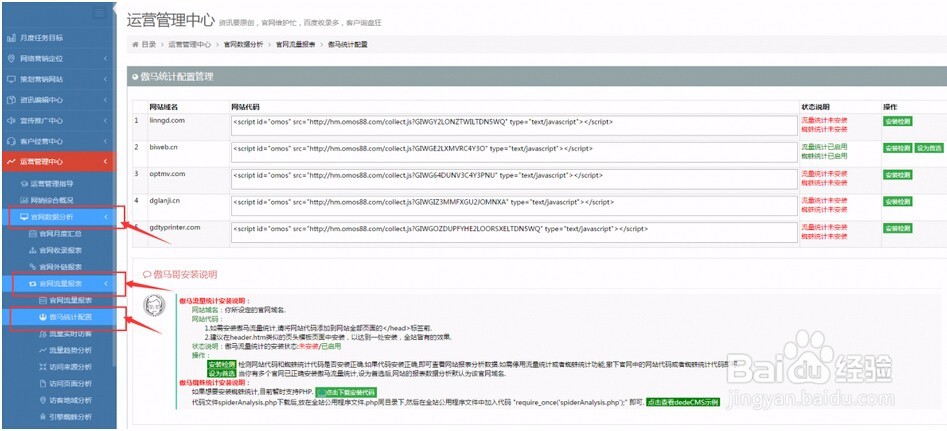Click 目录 breadcrumb link

(149, 45)
